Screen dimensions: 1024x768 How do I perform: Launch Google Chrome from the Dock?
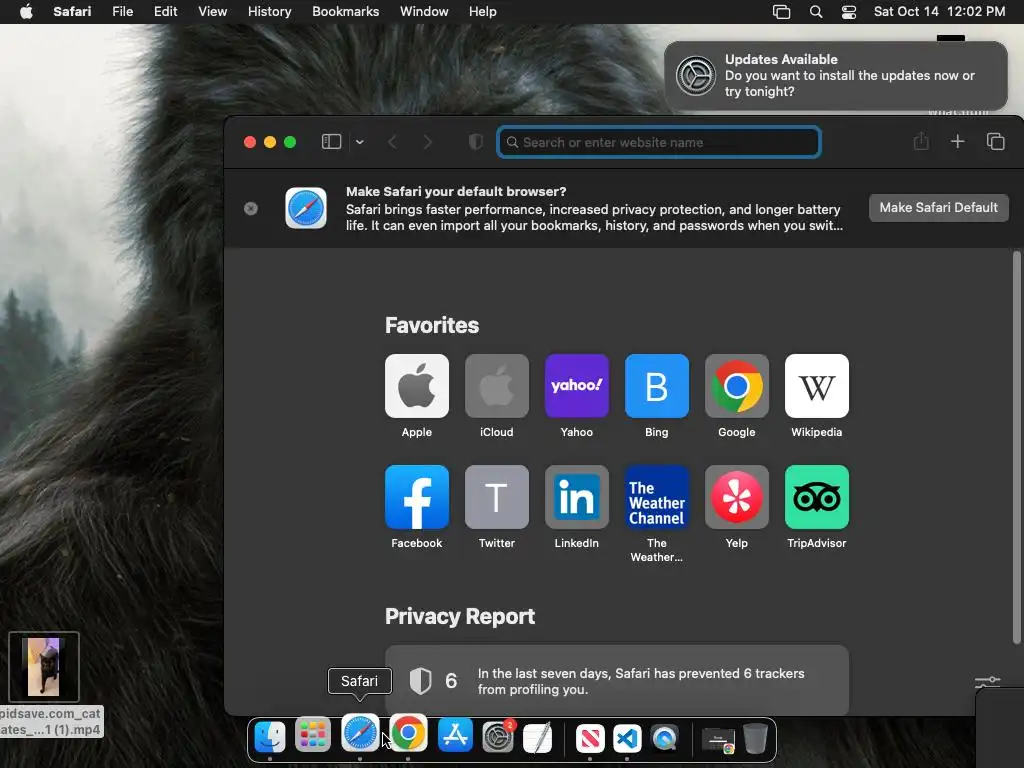click(408, 733)
